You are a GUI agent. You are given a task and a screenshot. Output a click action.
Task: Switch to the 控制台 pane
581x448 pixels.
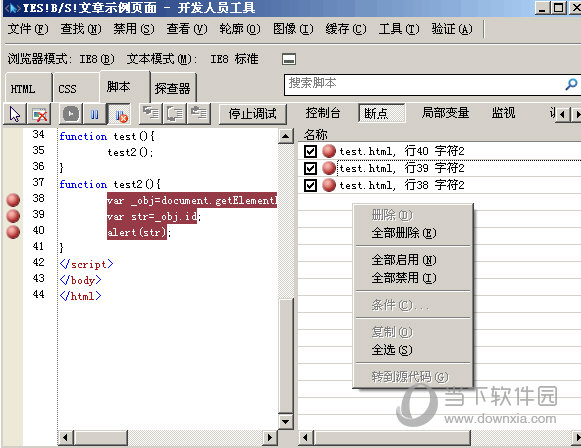(323, 113)
